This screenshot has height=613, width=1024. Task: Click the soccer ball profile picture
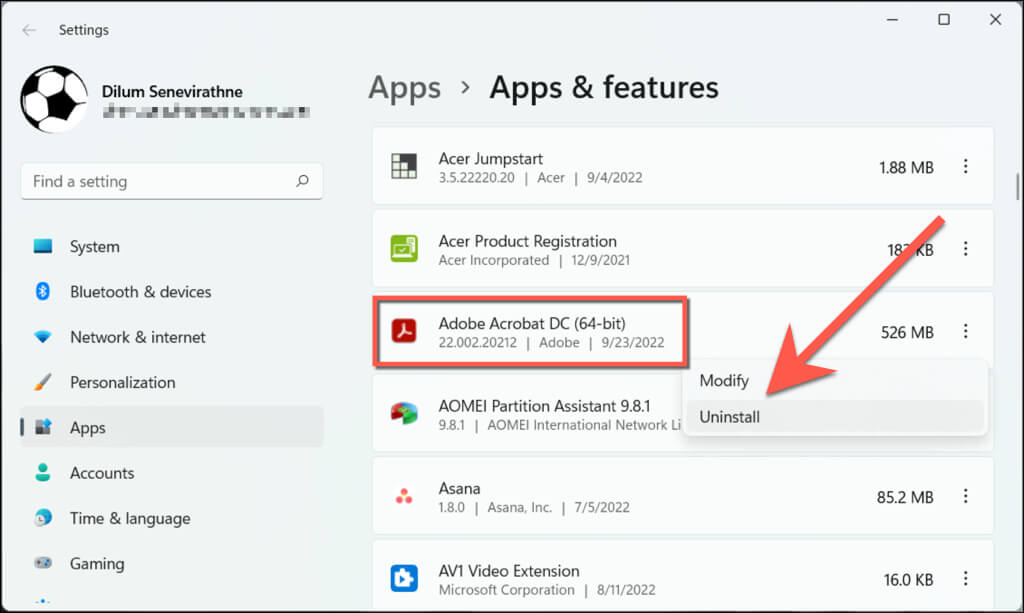(x=54, y=100)
